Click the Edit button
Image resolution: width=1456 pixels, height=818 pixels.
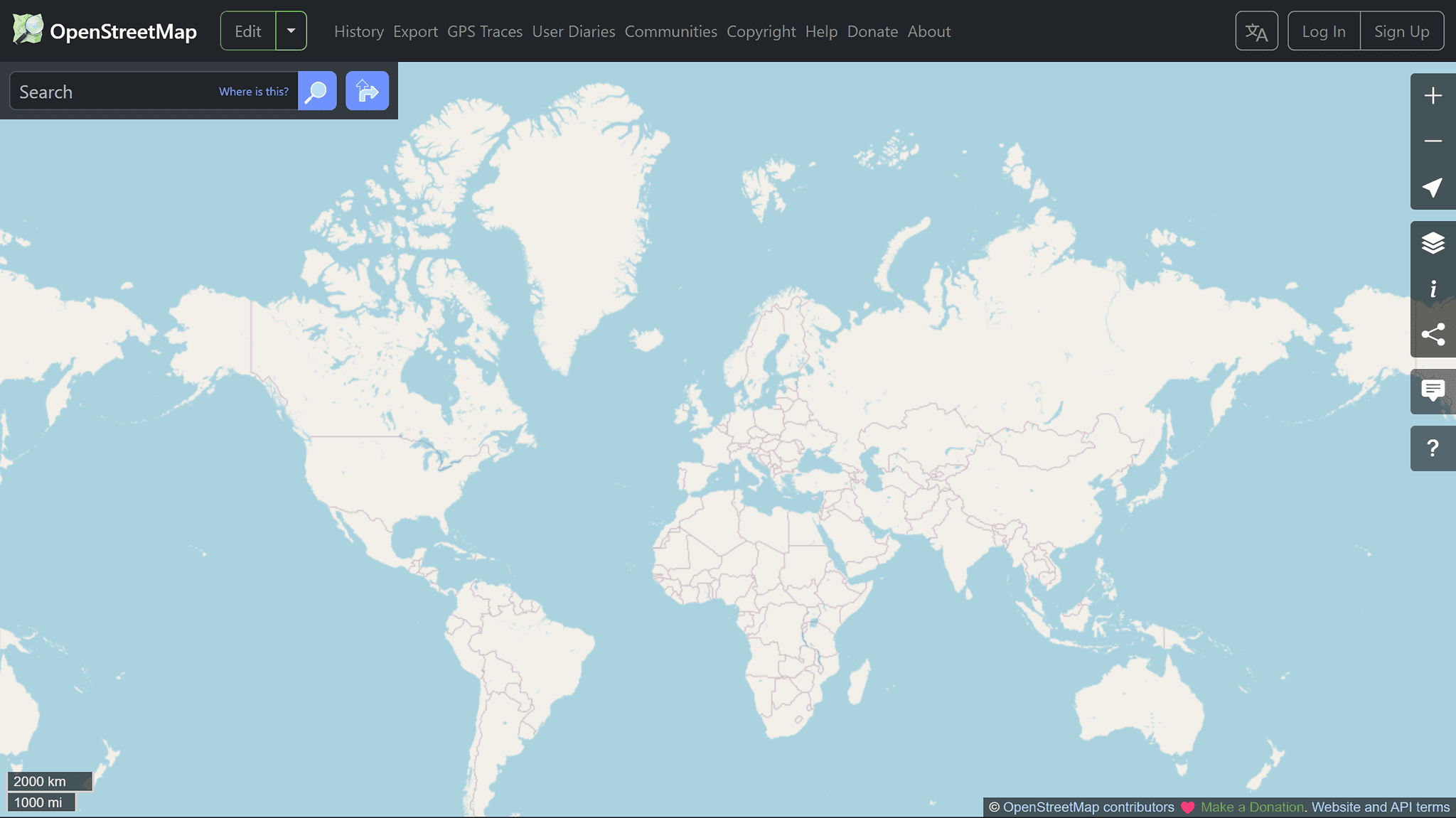[x=248, y=31]
